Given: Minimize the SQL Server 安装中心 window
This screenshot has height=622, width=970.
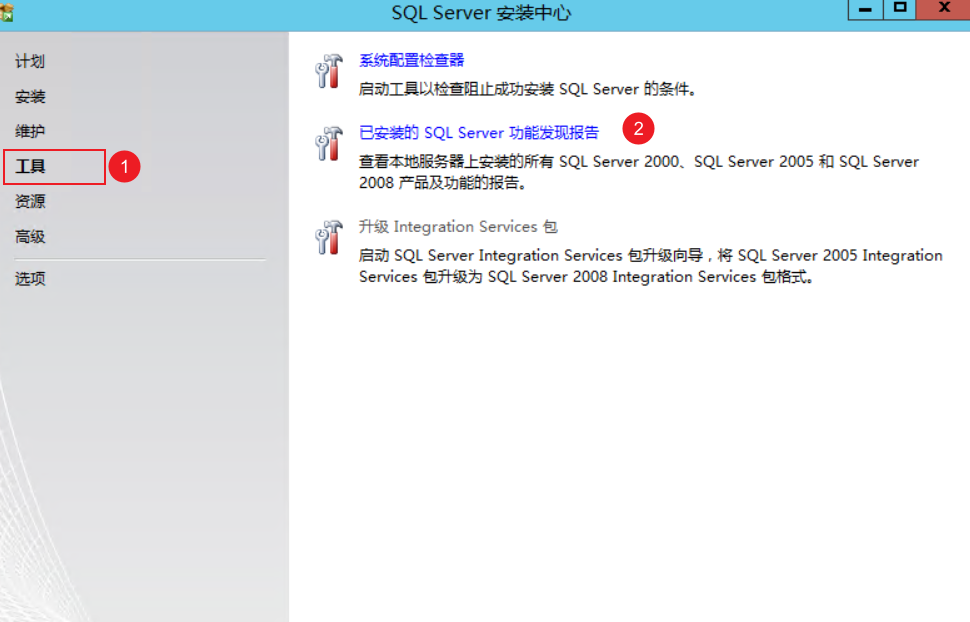Looking at the screenshot, I should (865, 9).
